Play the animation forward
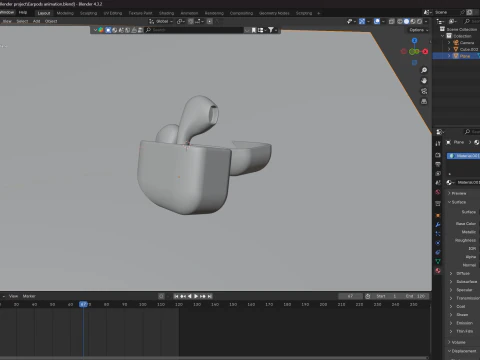Viewport: 480px width, 360px height. coord(196,296)
